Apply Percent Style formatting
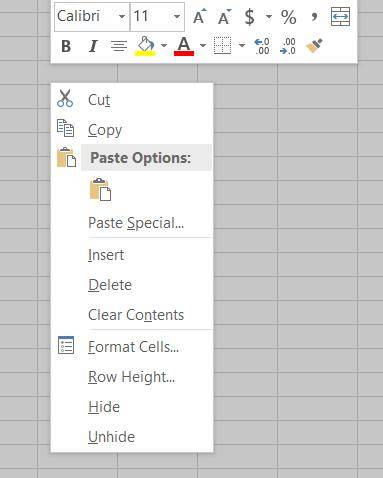This screenshot has width=383, height=478. point(288,17)
